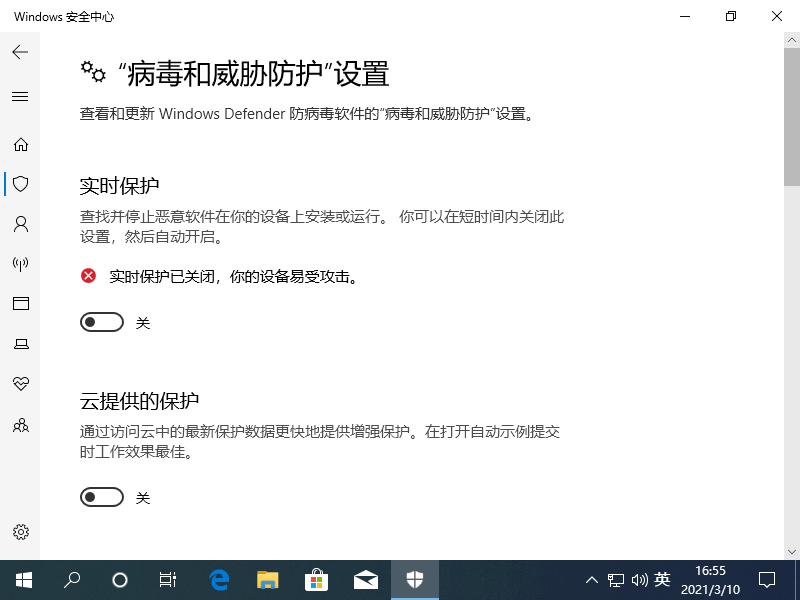This screenshot has height=600, width=800.
Task: Open Account protection person icon
Action: tap(20, 224)
